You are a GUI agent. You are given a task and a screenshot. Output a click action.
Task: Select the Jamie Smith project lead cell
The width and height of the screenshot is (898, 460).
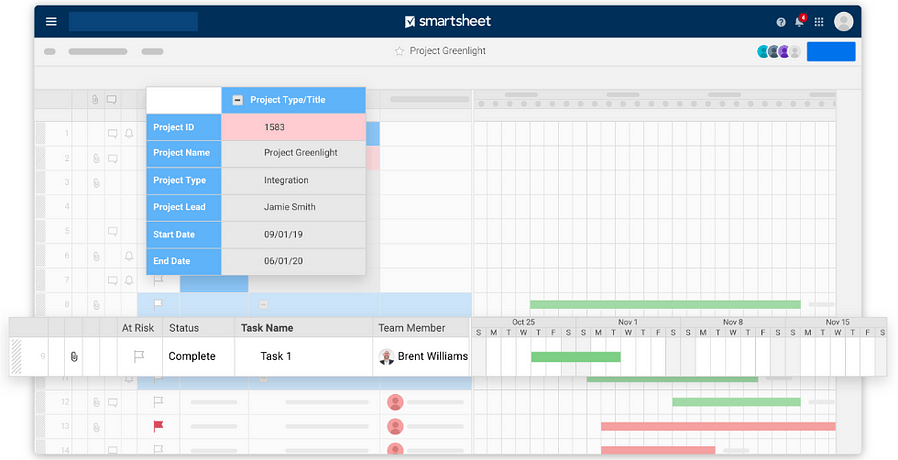293,207
